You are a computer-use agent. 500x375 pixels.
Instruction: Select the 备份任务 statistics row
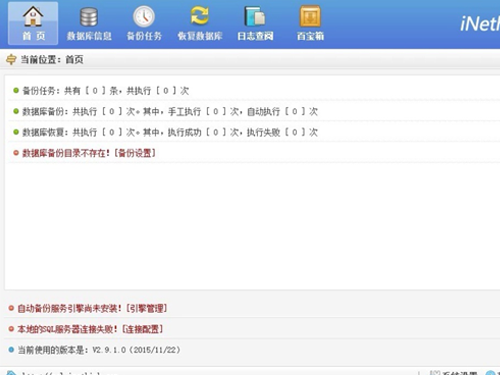[254, 90]
